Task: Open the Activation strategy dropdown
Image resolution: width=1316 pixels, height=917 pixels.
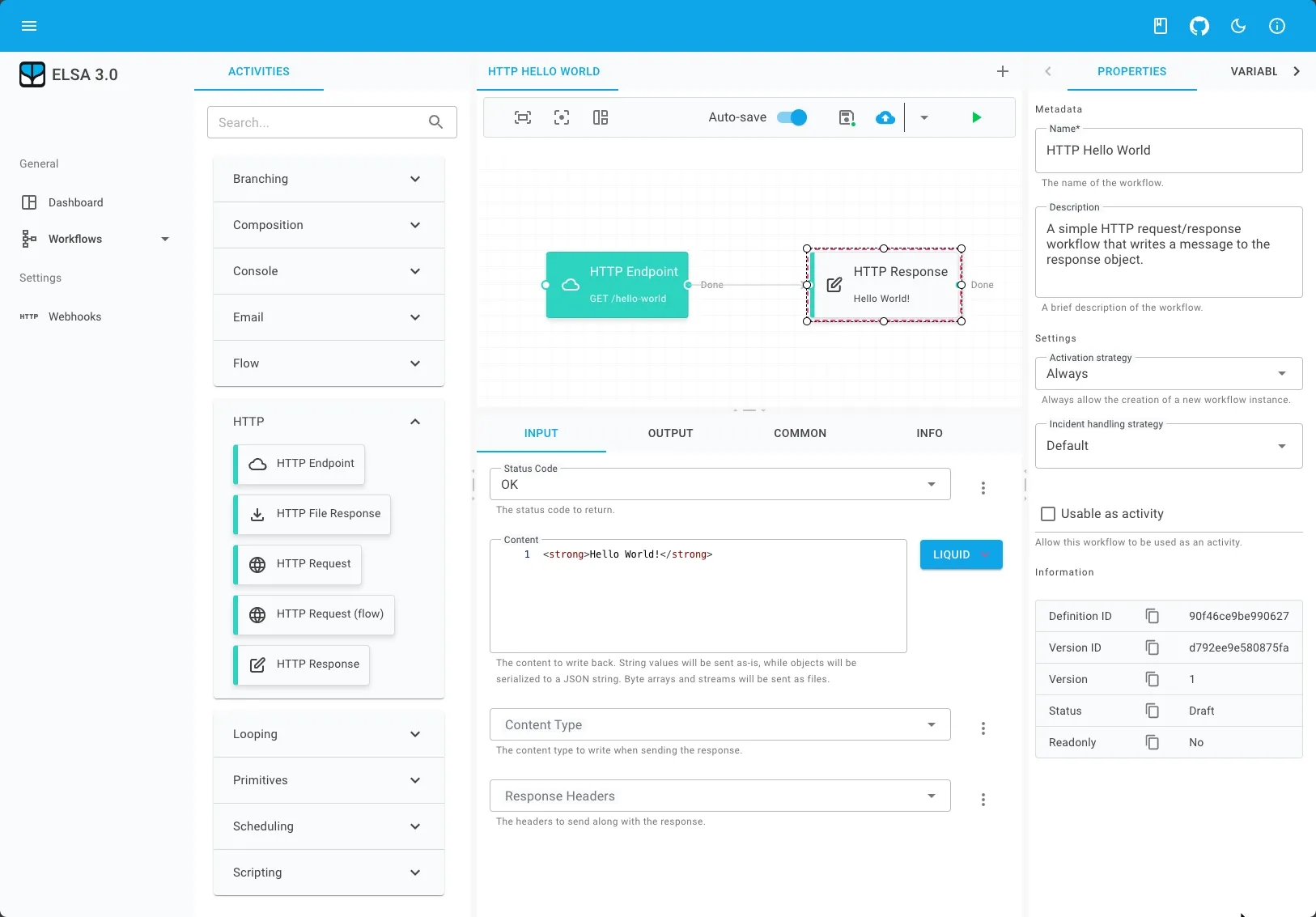Action: coord(1169,374)
